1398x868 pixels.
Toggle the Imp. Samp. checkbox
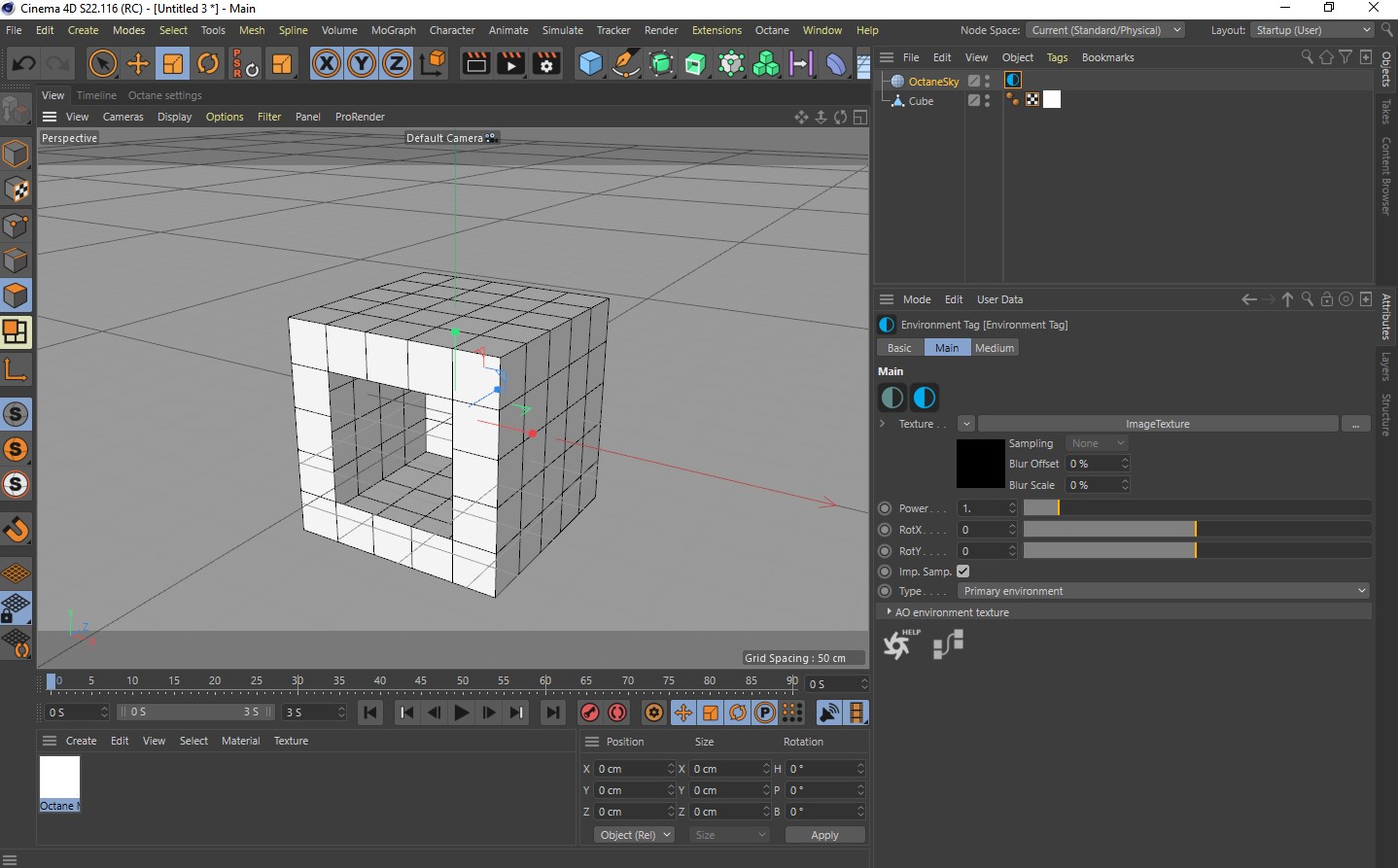[963, 572]
